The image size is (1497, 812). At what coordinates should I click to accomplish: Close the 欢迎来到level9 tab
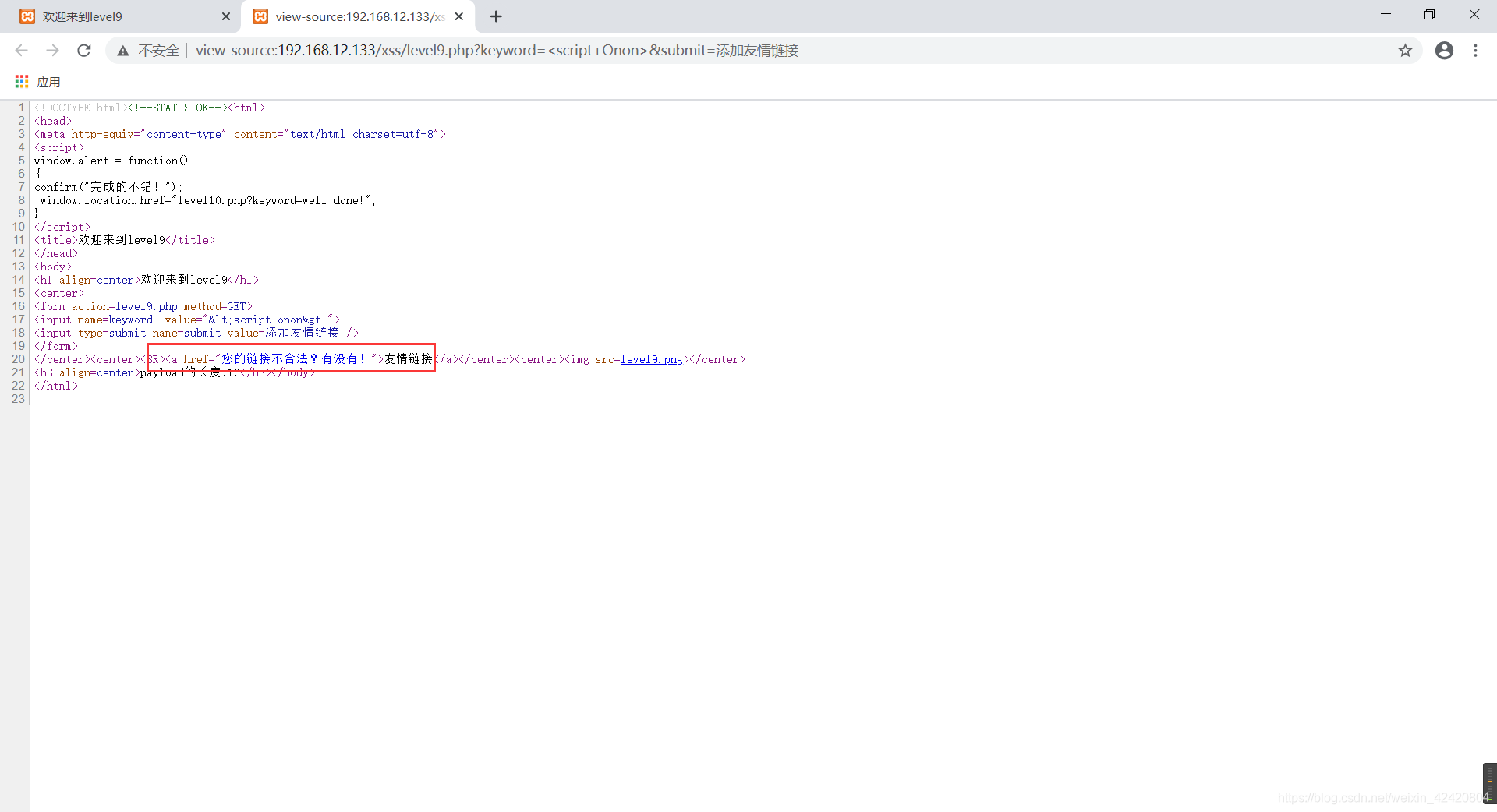[x=226, y=16]
